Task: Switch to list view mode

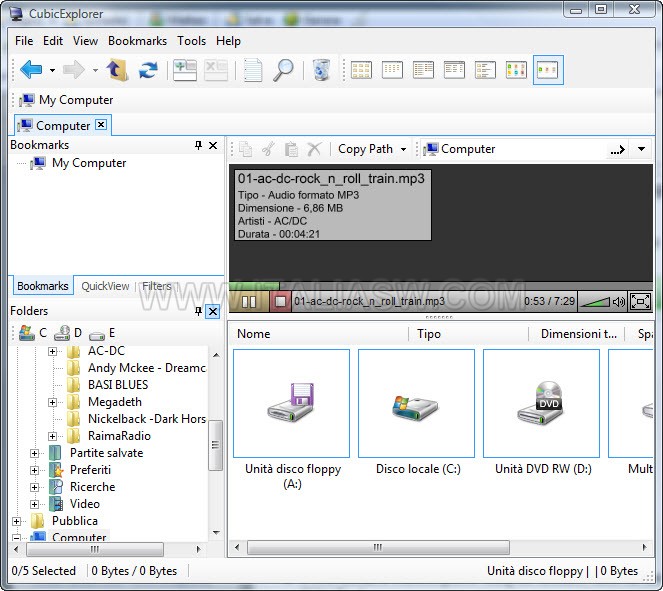Action: coord(423,70)
